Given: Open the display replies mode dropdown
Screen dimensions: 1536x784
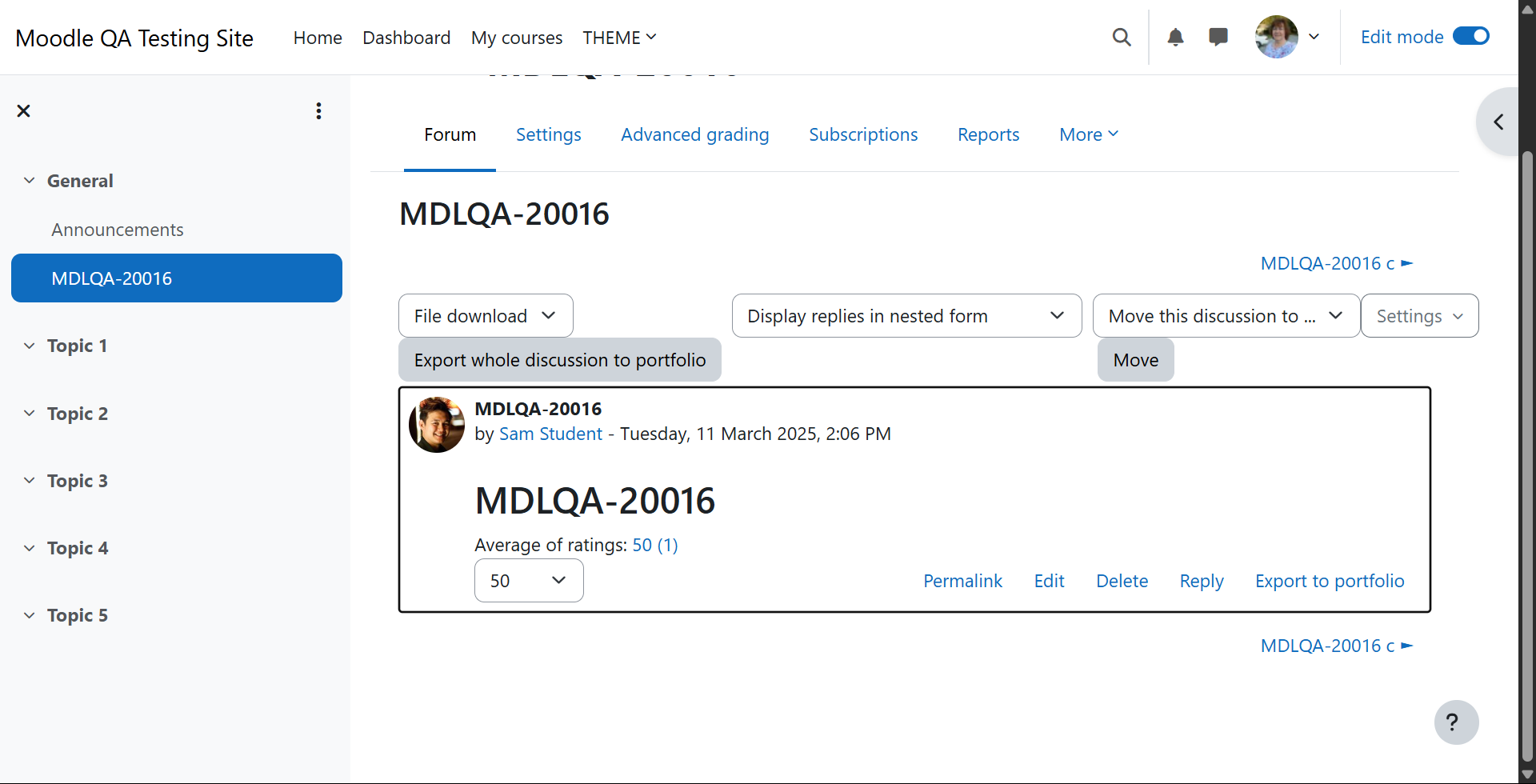Looking at the screenshot, I should 906,316.
